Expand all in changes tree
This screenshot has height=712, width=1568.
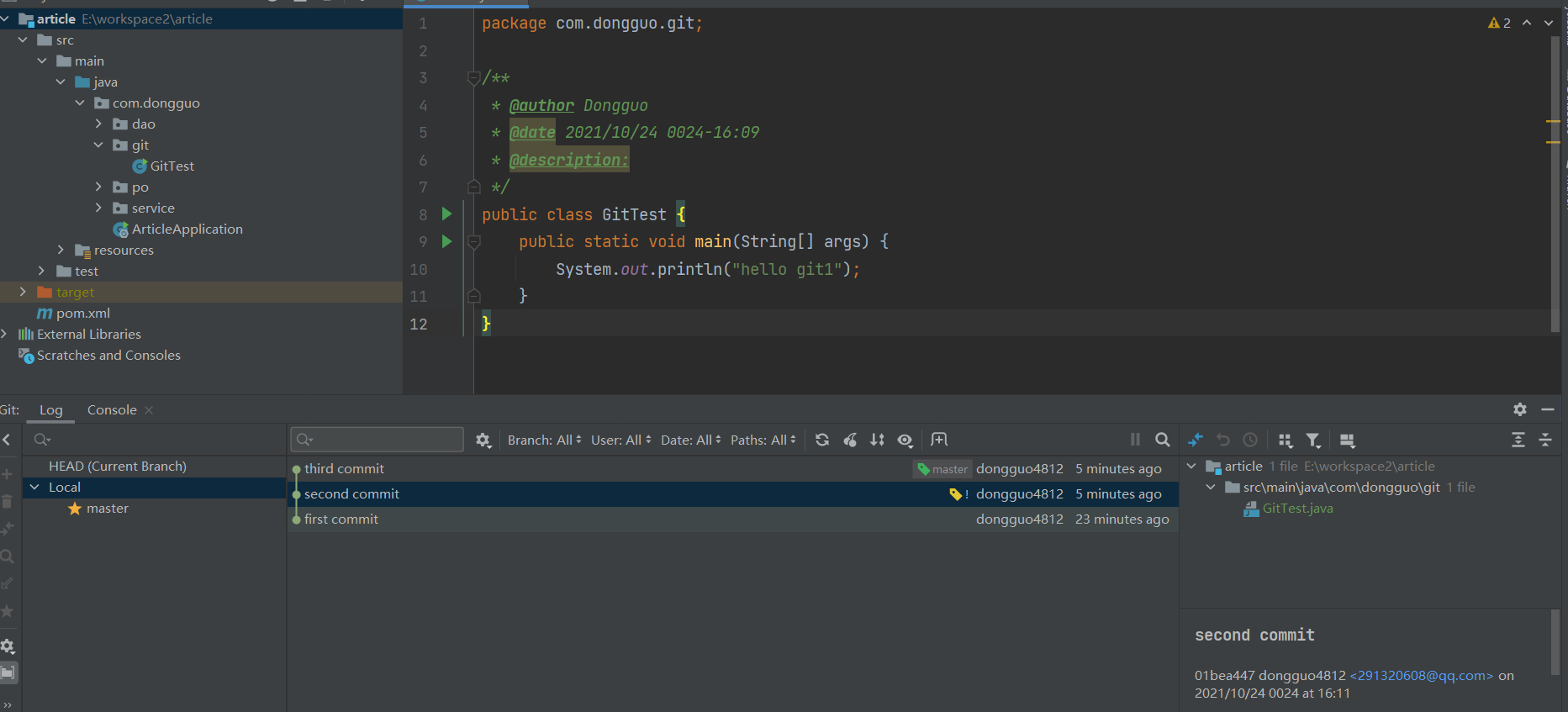coord(1518,440)
